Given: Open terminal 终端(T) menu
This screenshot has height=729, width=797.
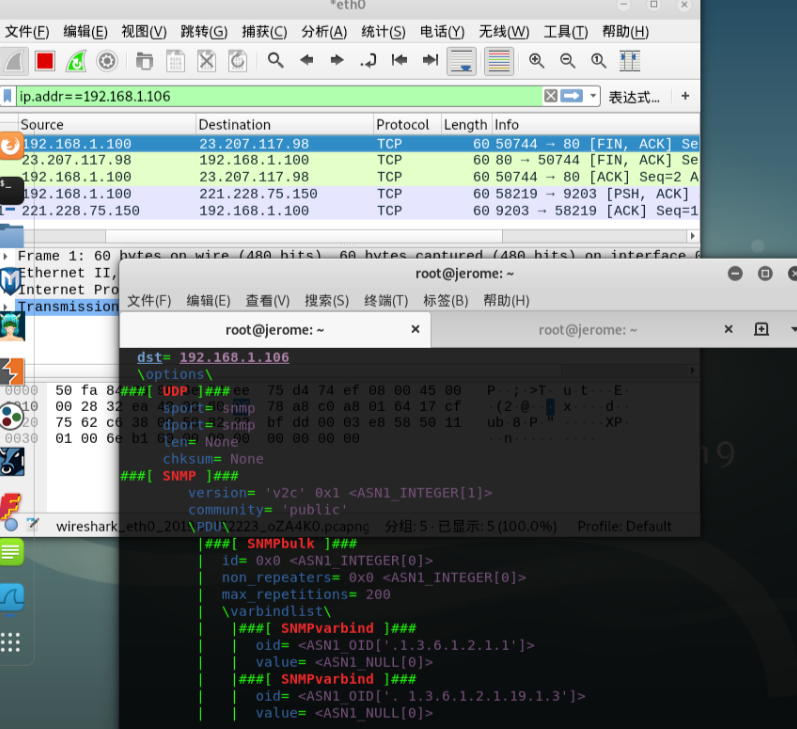Looking at the screenshot, I should pyautogui.click(x=386, y=301).
